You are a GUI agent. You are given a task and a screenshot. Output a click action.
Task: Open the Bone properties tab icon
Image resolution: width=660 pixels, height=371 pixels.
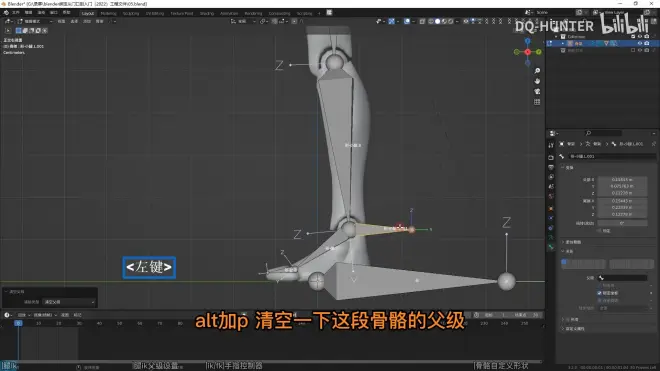pos(551,248)
